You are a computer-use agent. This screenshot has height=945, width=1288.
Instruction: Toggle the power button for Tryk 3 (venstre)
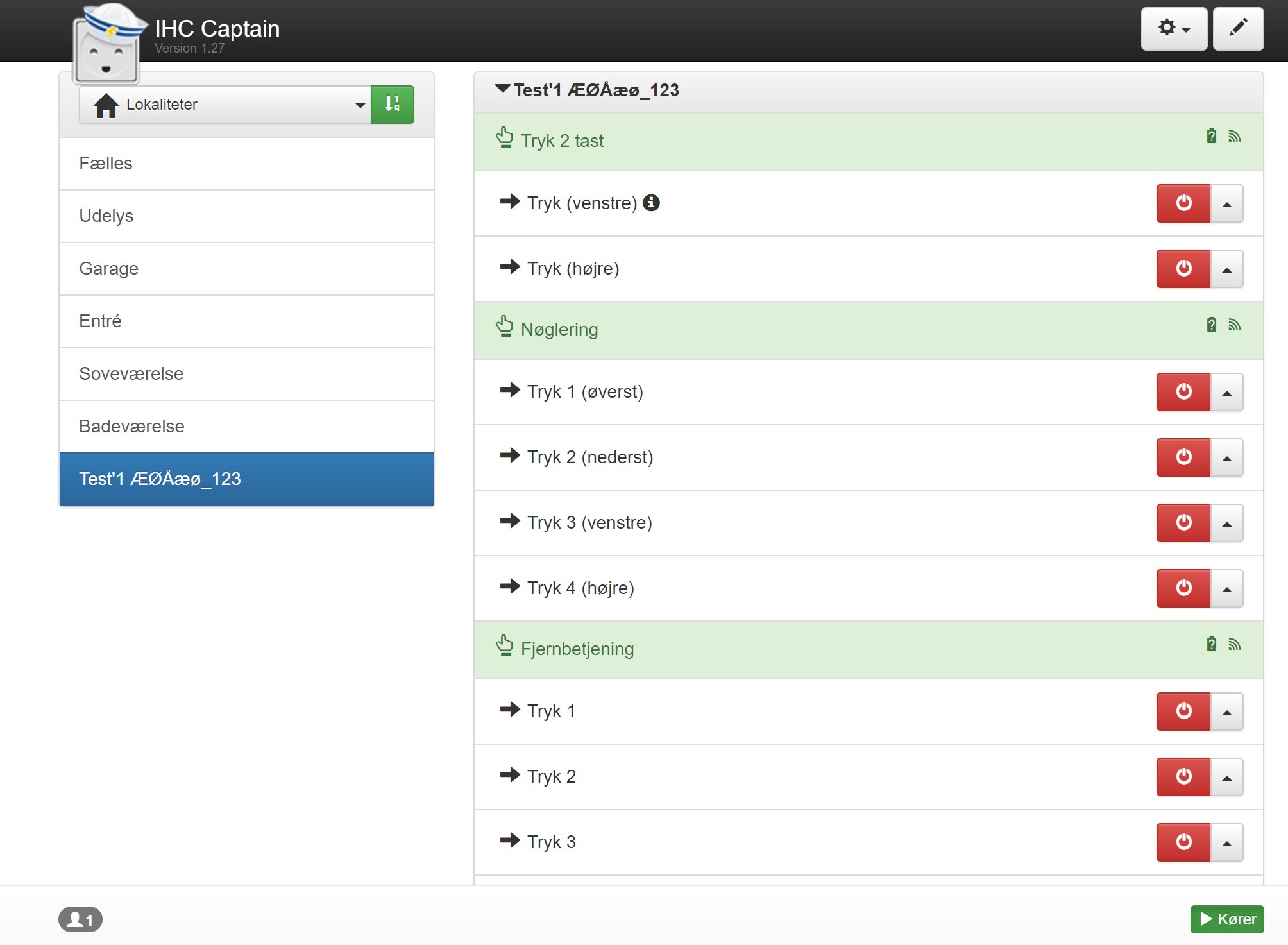pyautogui.click(x=1183, y=523)
